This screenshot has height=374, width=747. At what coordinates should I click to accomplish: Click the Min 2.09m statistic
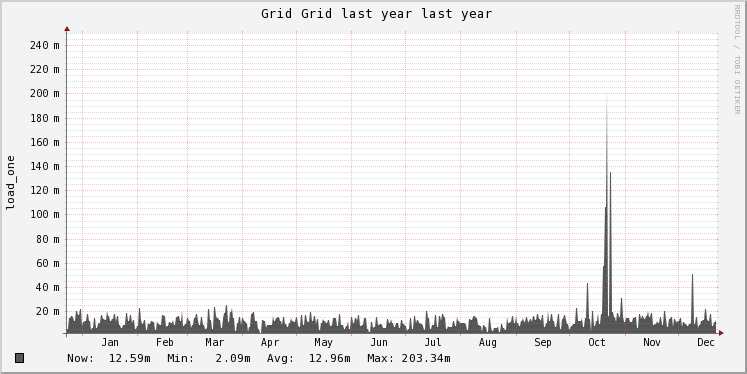click(209, 358)
